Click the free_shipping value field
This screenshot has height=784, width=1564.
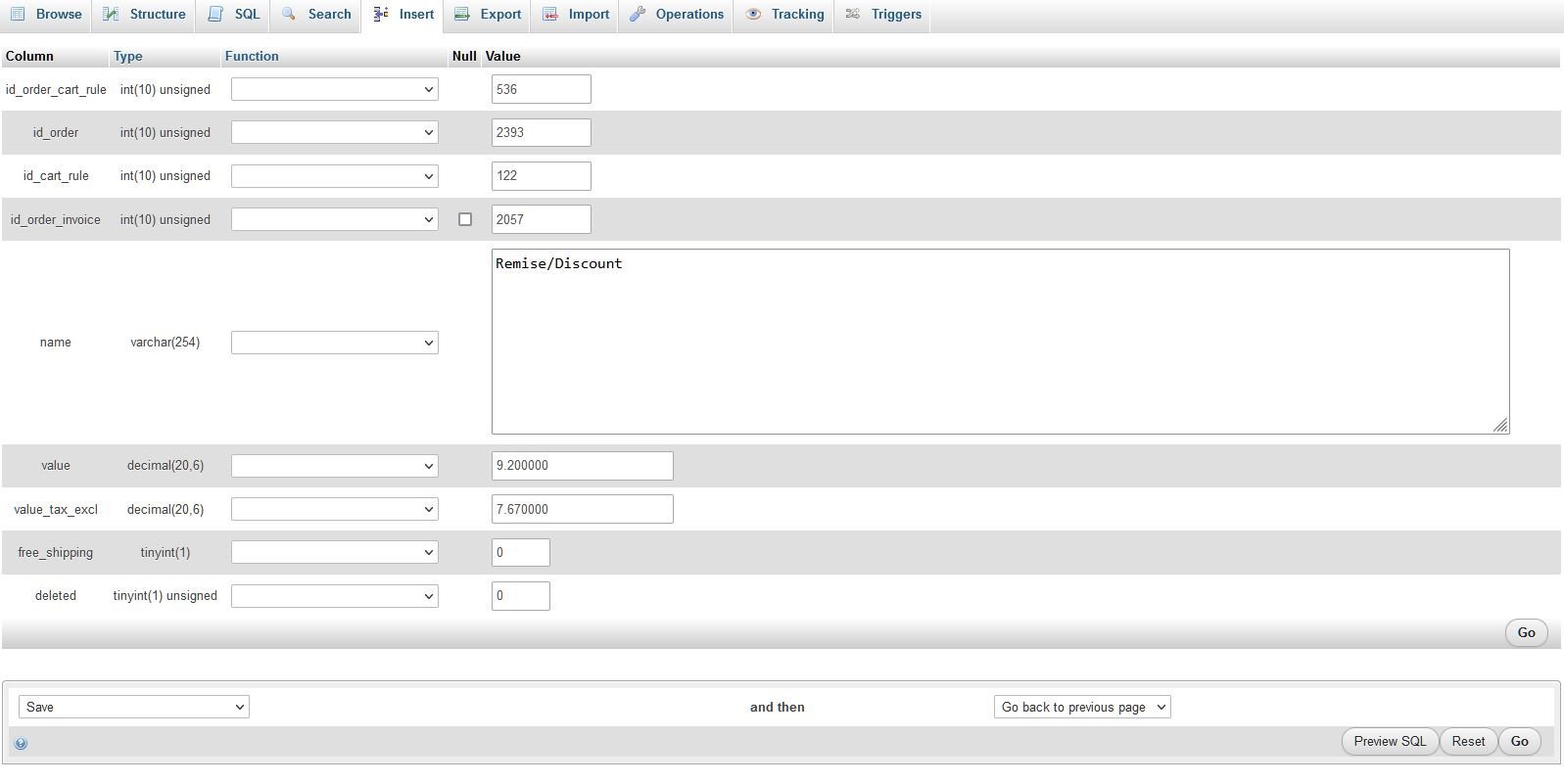point(521,552)
